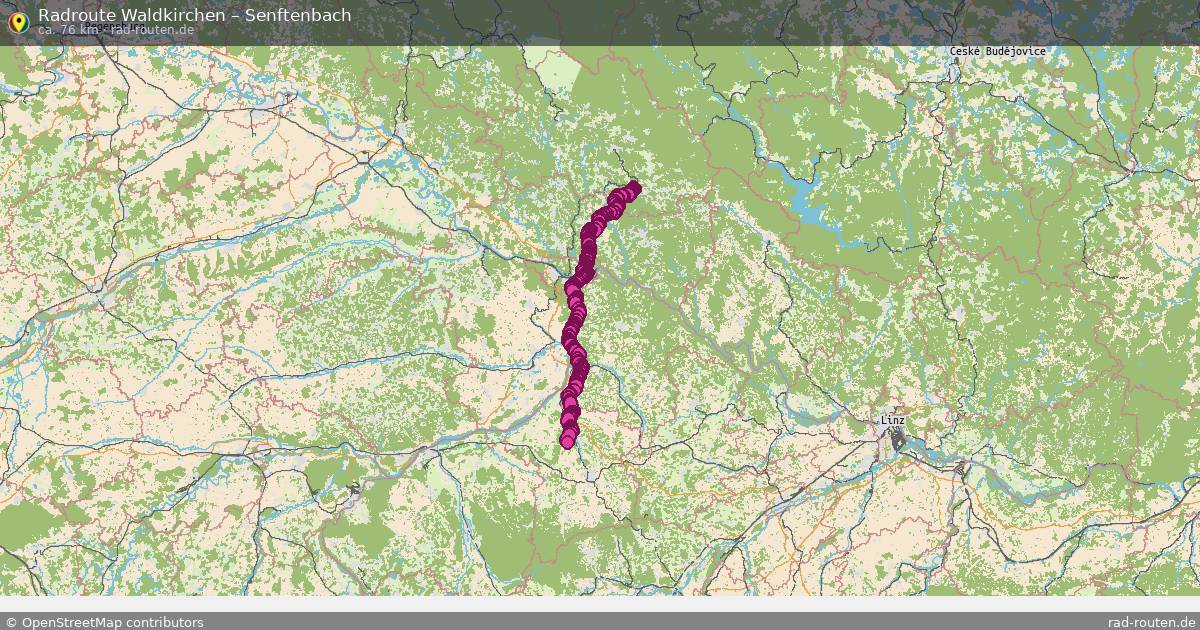Viewport: 1200px width, 630px height.
Task: Click the dark Linz urban area symbol
Action: 898,441
